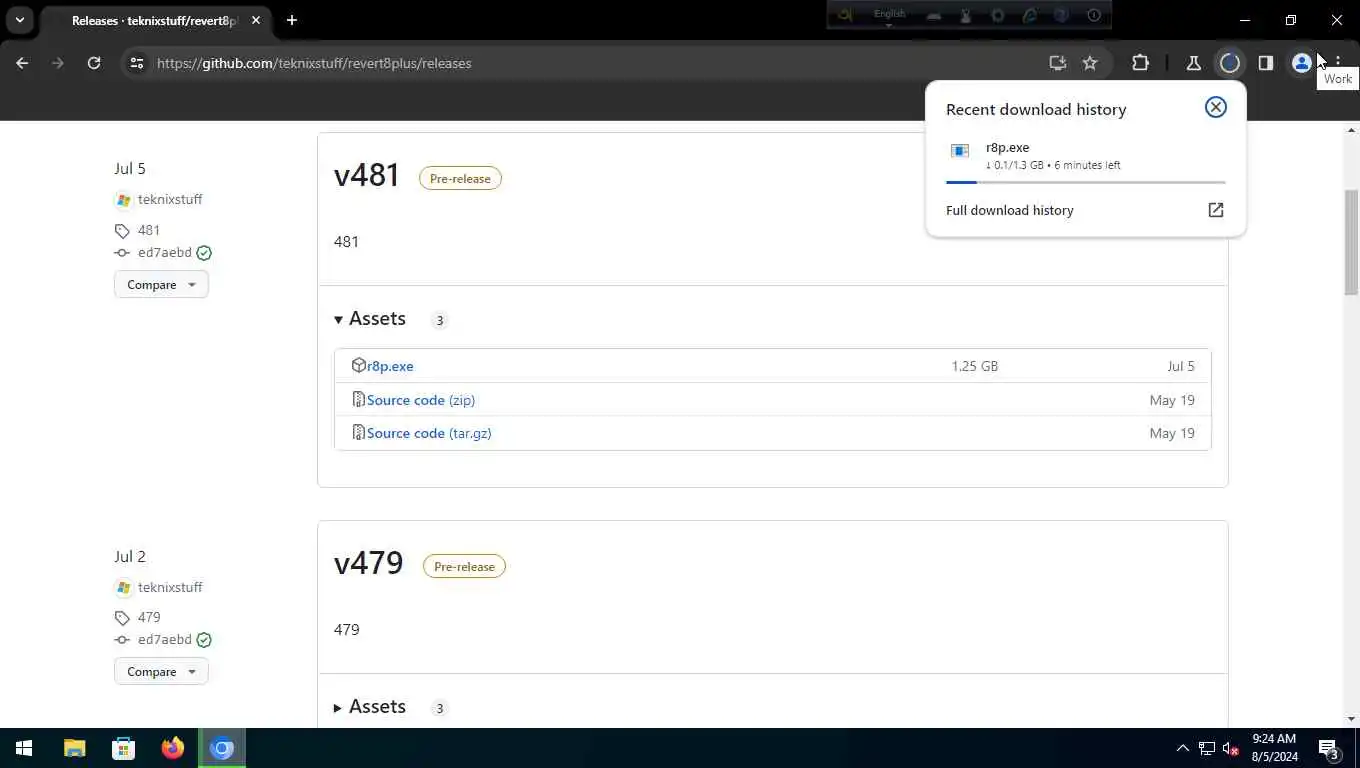Click the v481 Pre-release badge
Viewport: 1360px width, 768px height.
[x=460, y=178]
